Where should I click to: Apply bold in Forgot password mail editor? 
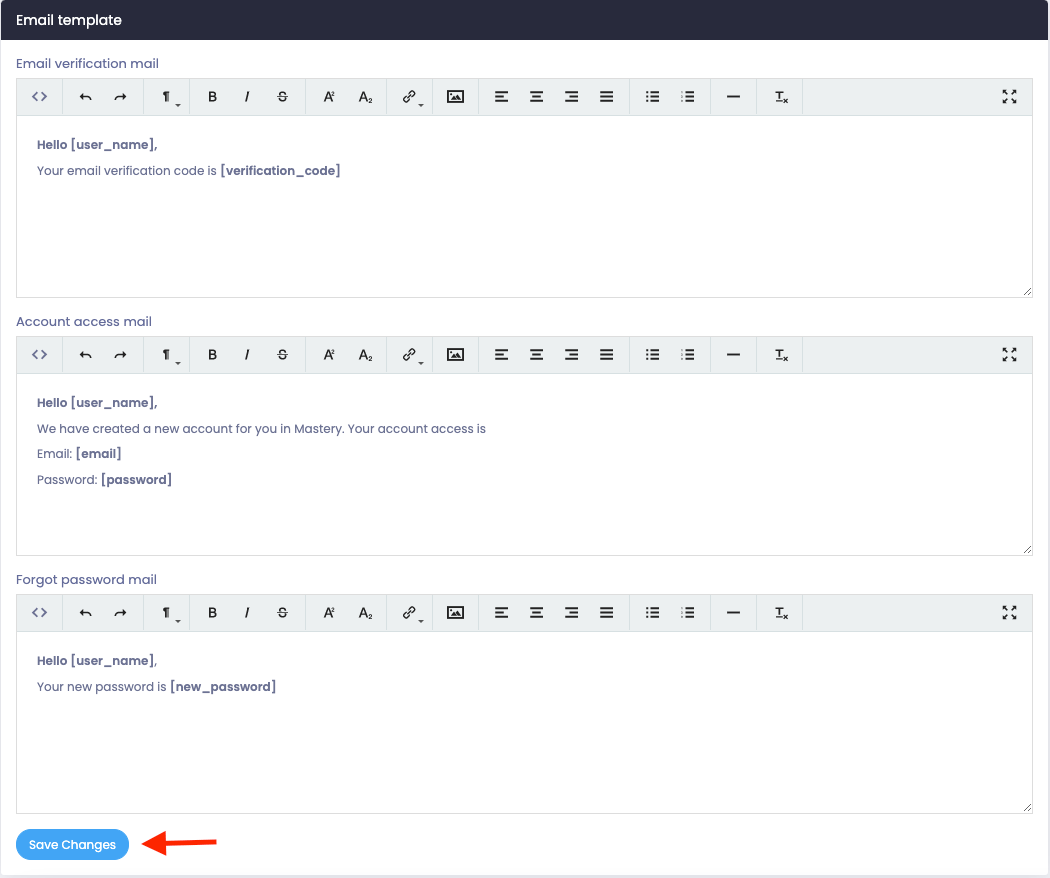(212, 613)
